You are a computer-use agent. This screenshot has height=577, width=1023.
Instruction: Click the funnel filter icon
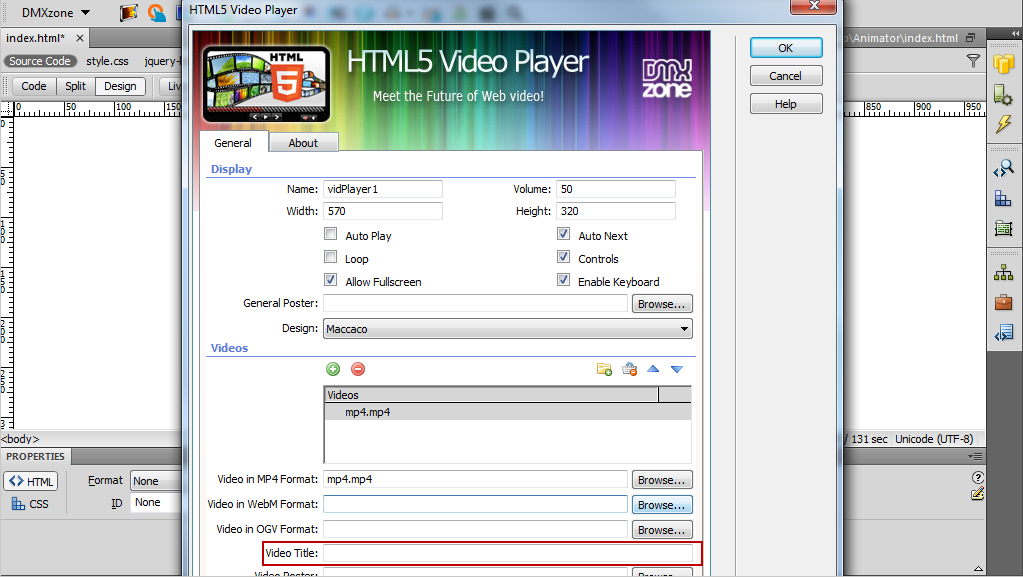[973, 61]
